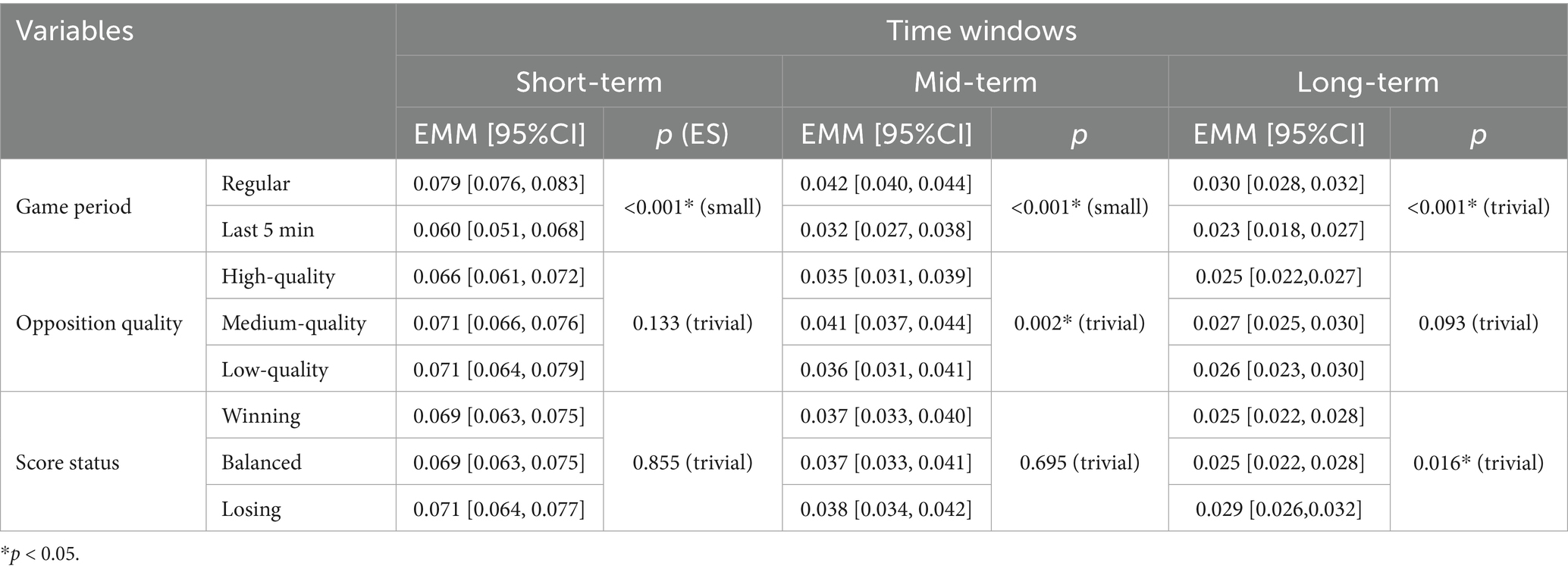This screenshot has height=572, width=1568.
Task: Select the Last 5 min row label
Action: coord(268,230)
